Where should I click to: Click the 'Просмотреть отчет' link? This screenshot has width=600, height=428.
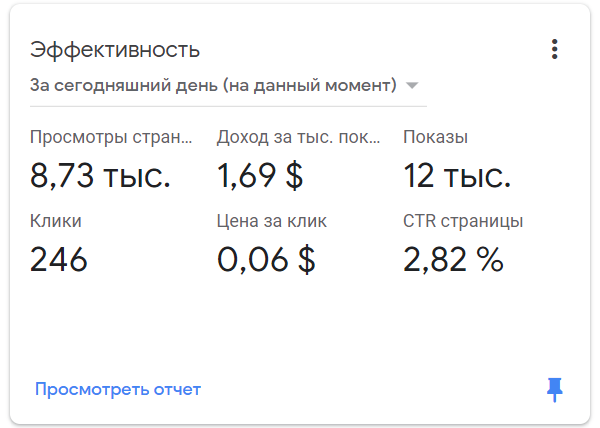coord(118,389)
